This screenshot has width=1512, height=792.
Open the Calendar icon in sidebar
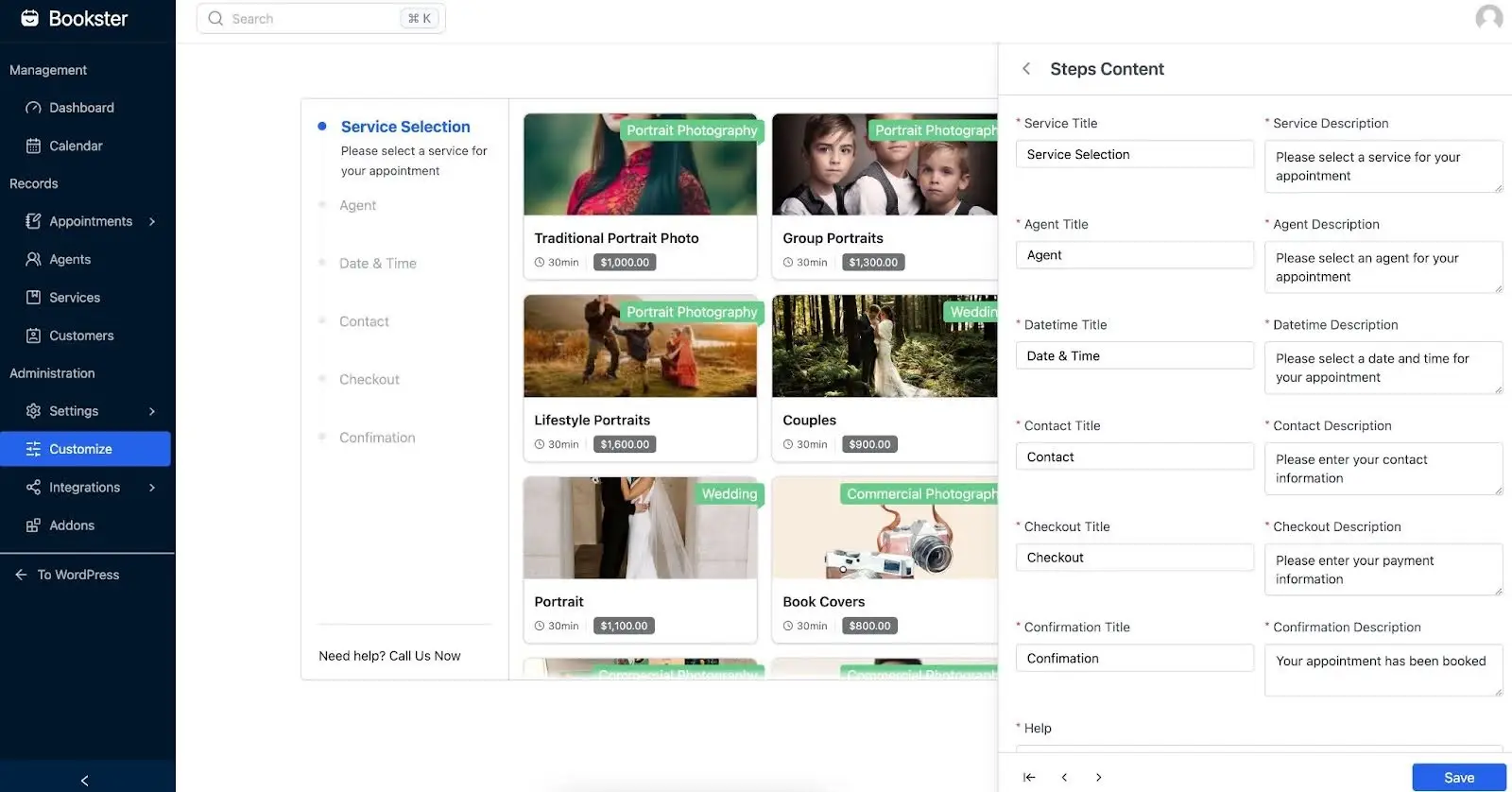coord(33,146)
